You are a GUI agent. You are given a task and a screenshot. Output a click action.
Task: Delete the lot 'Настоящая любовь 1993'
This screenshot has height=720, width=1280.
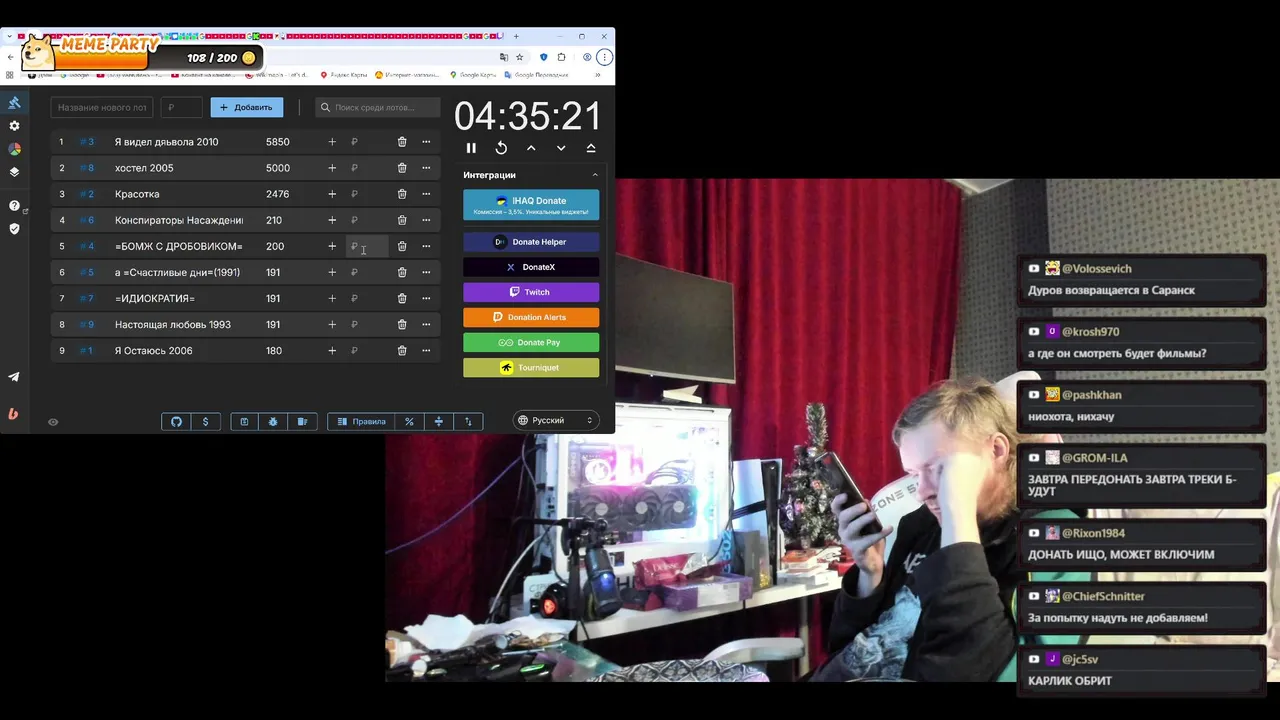coord(402,324)
